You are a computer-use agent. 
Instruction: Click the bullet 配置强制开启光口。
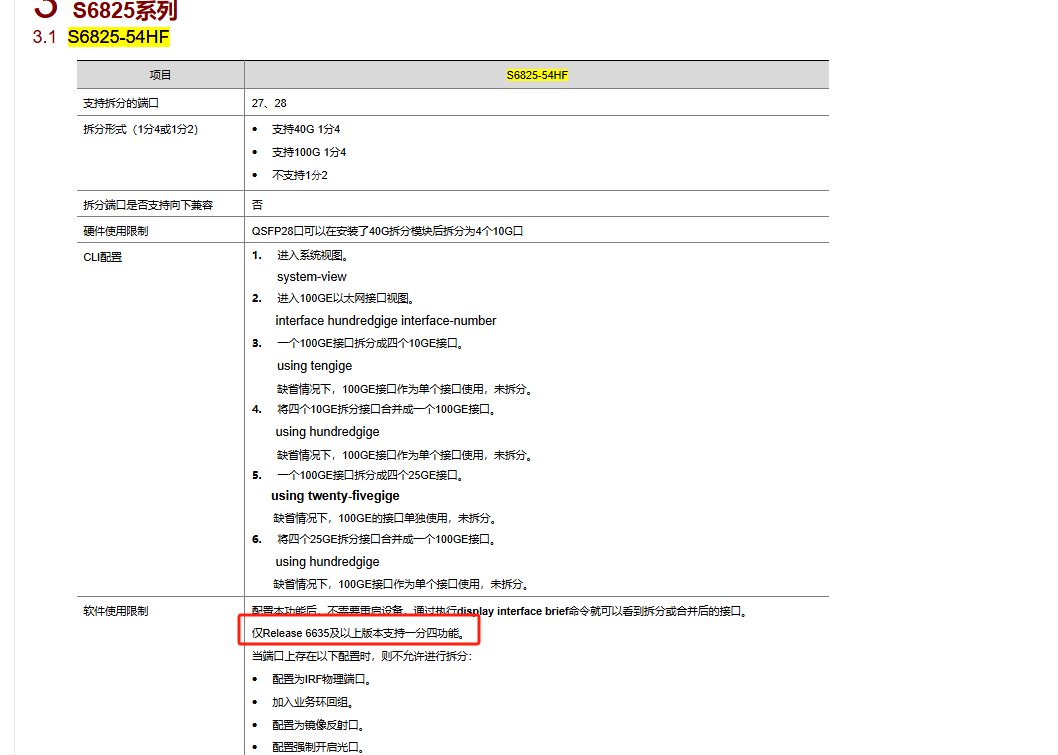(x=318, y=747)
